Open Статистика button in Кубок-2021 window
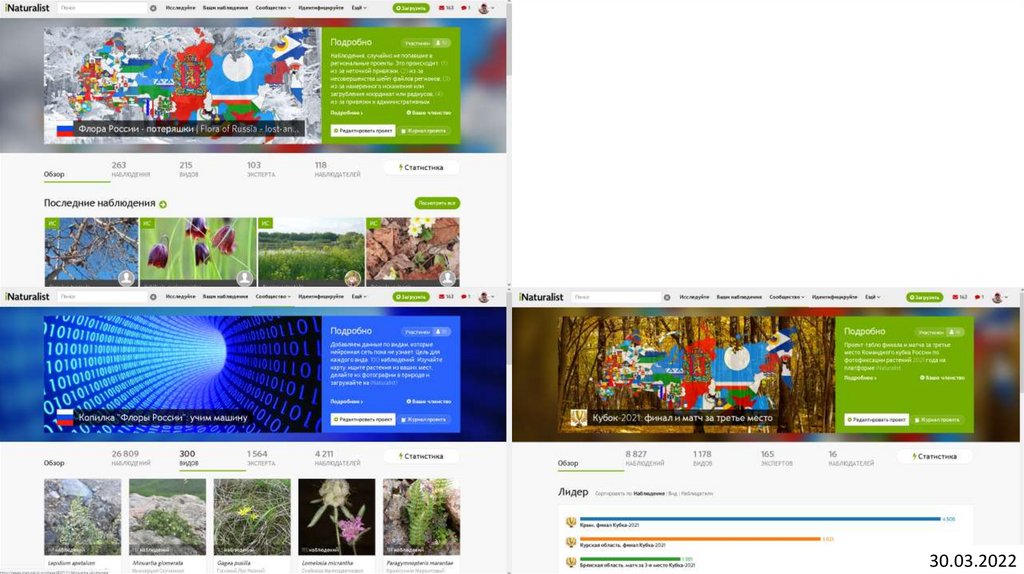This screenshot has height=574, width=1024. [x=935, y=456]
